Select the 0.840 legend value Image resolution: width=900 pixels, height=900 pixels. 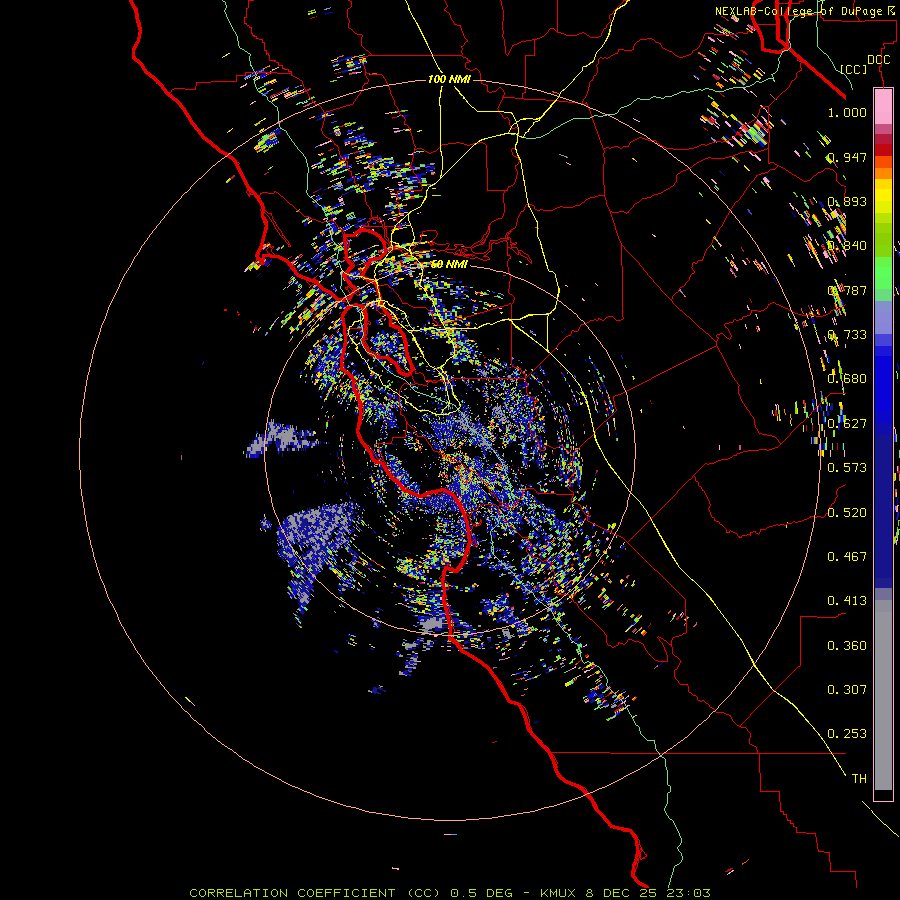tap(847, 246)
